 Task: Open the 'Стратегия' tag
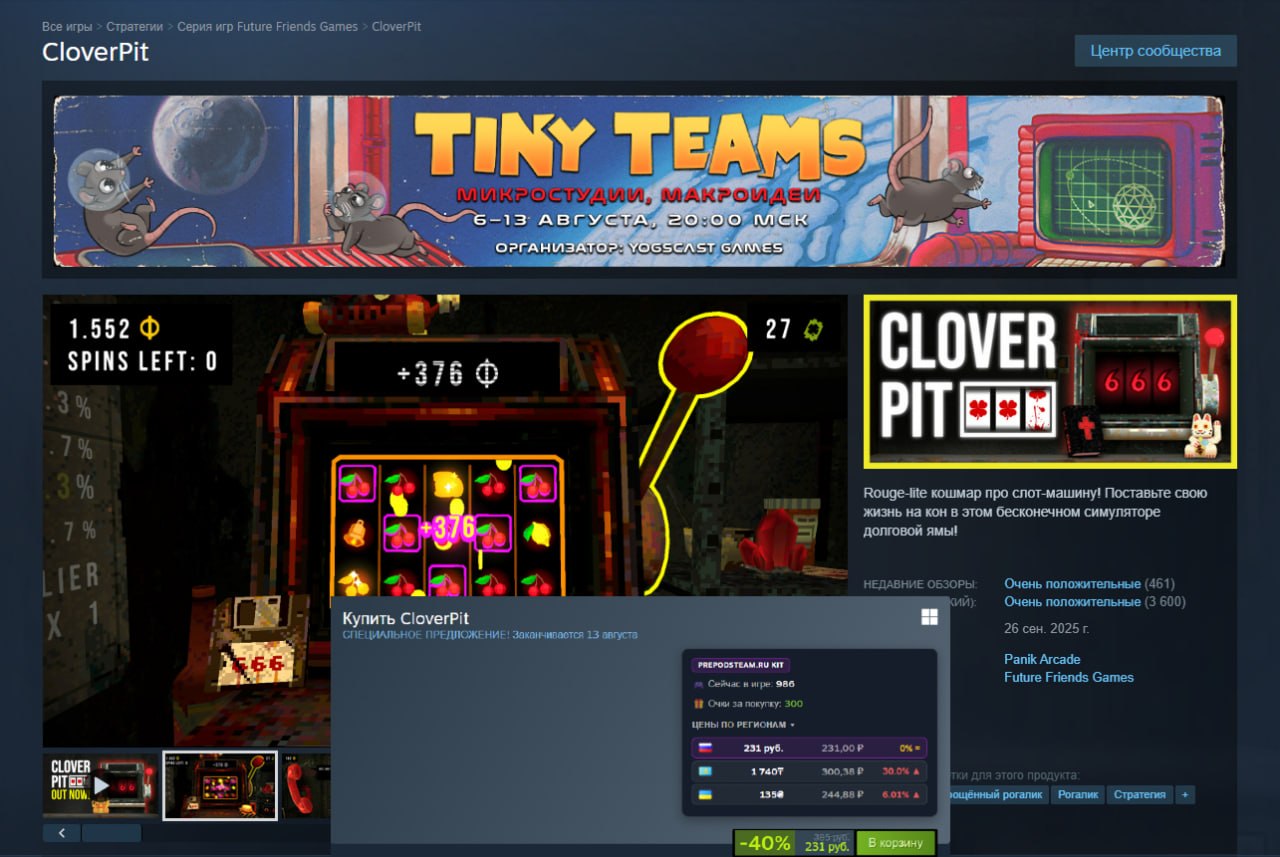(x=1140, y=795)
